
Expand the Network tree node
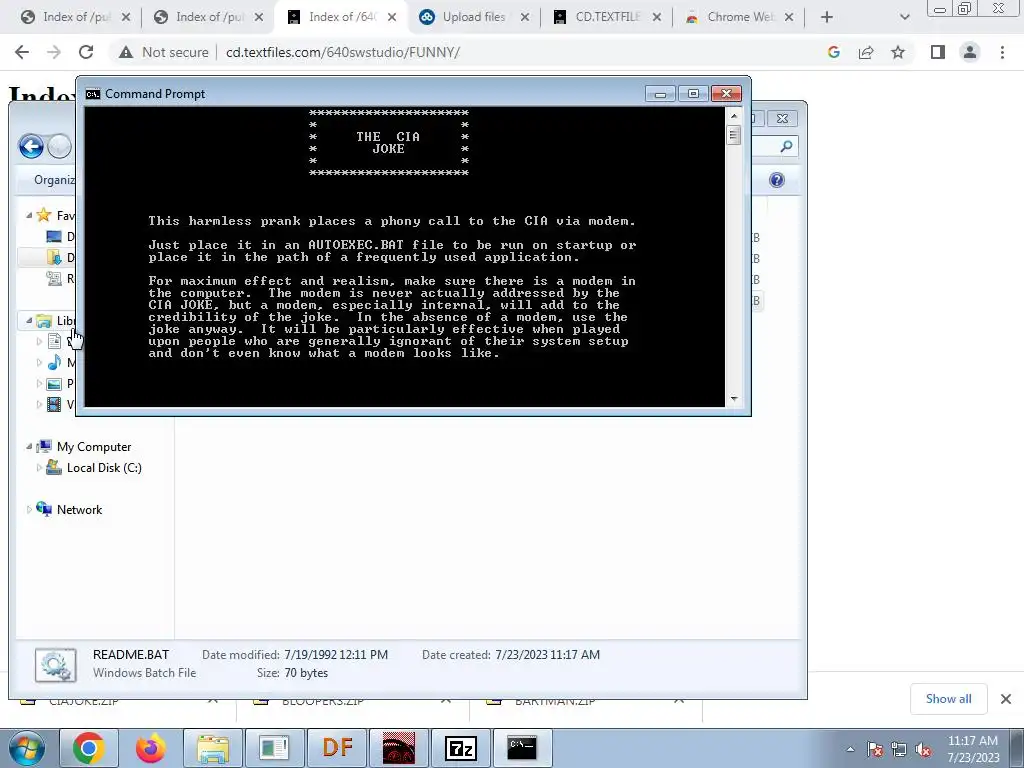(29, 509)
